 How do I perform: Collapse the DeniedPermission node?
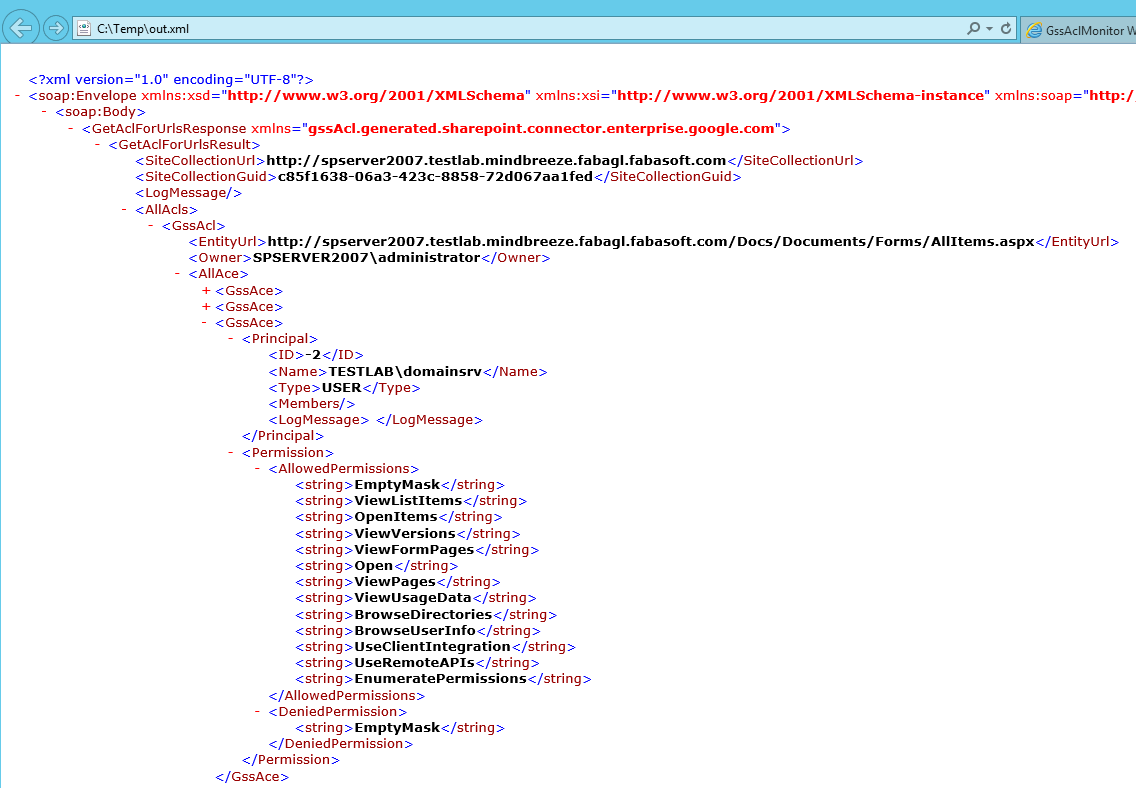click(259, 712)
